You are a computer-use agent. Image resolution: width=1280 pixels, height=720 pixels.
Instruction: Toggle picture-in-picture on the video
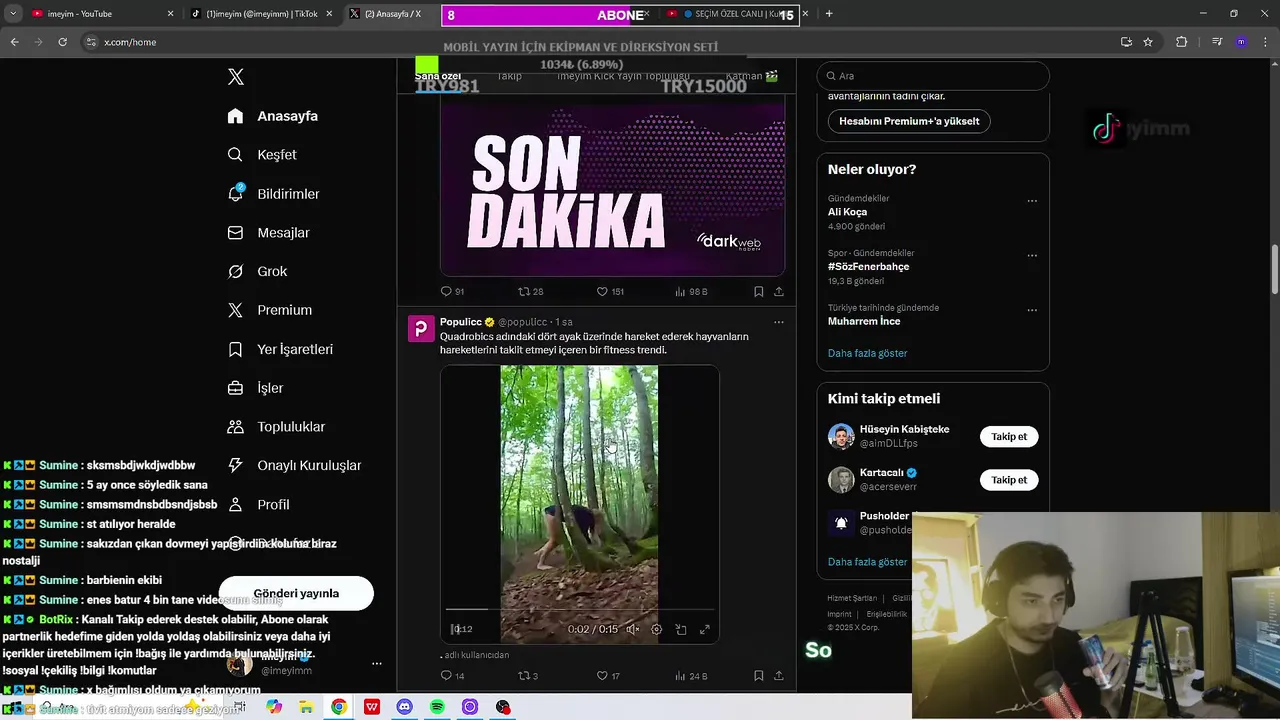coord(681,629)
